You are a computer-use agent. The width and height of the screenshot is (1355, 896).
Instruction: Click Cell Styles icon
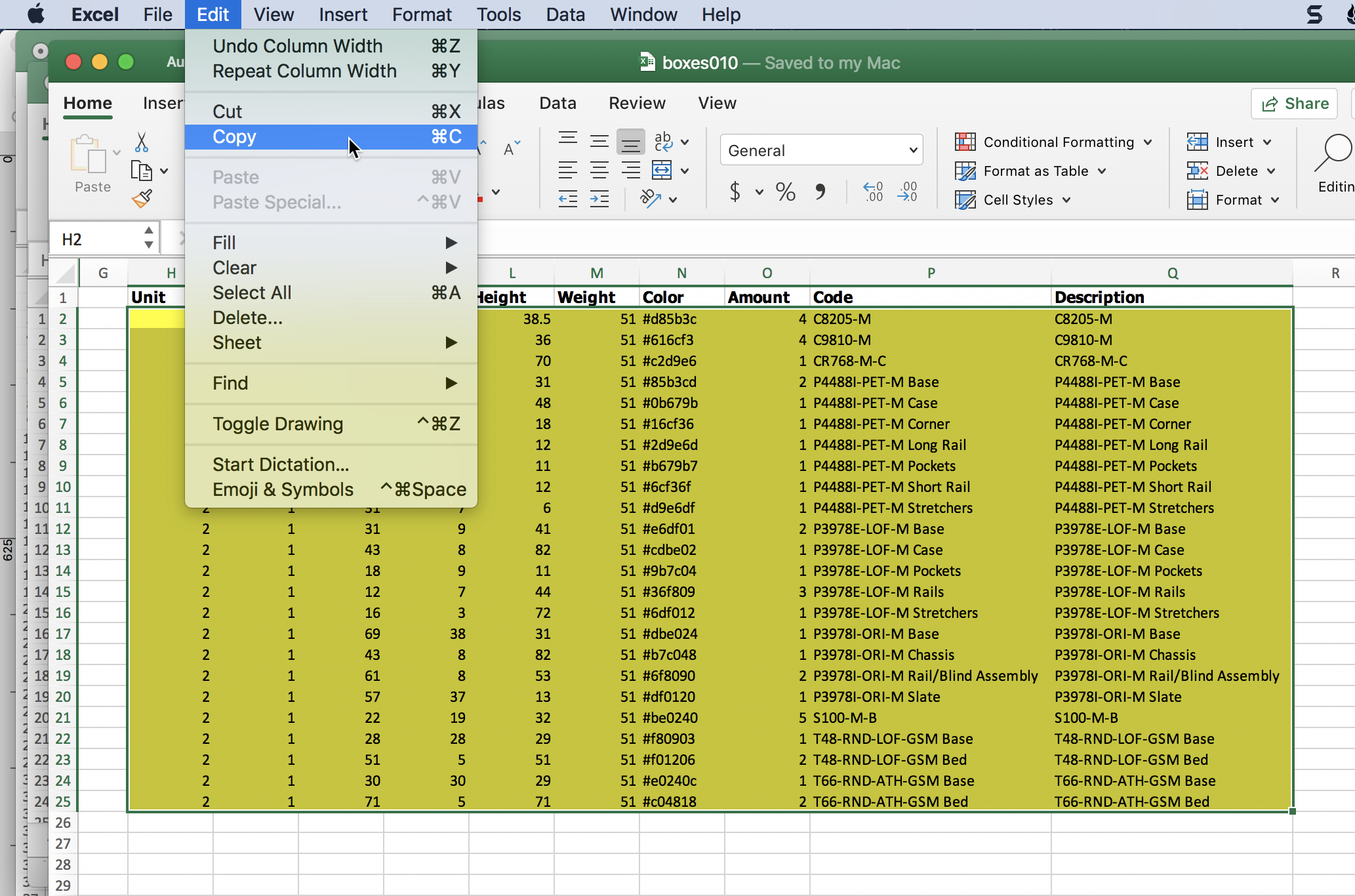[965, 200]
